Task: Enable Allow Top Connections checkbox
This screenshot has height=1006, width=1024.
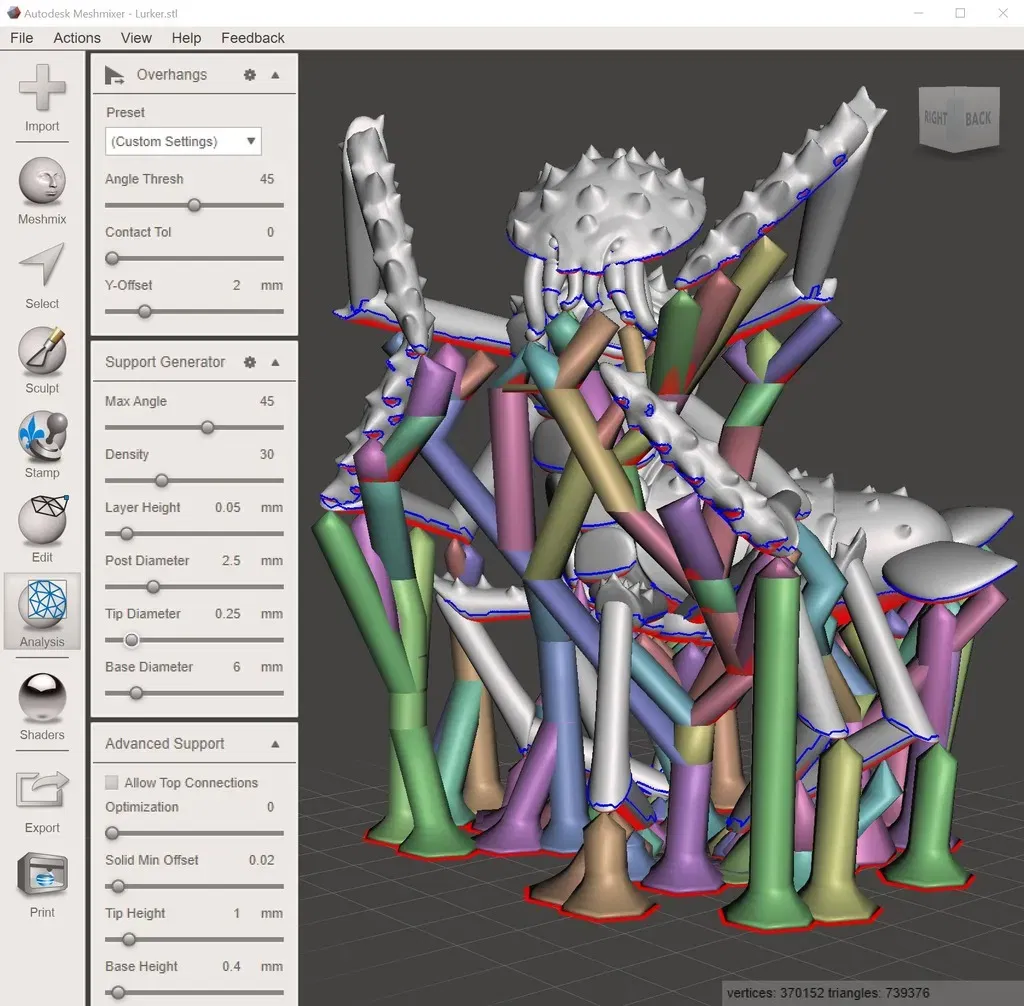Action: click(x=112, y=783)
